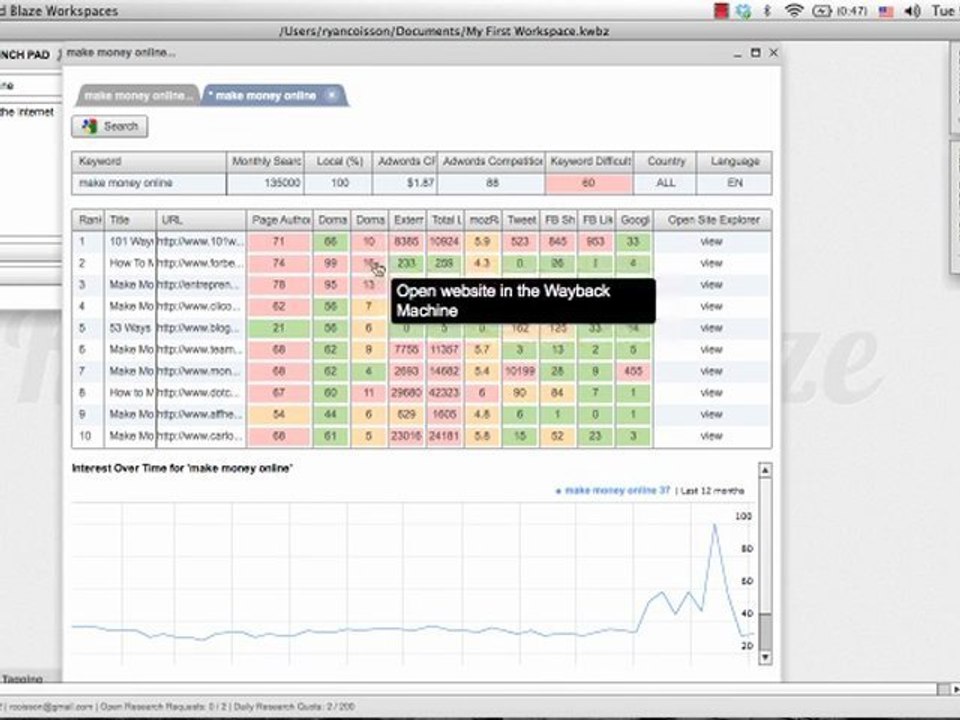Open 'view' link for rank 10 row

711,436
